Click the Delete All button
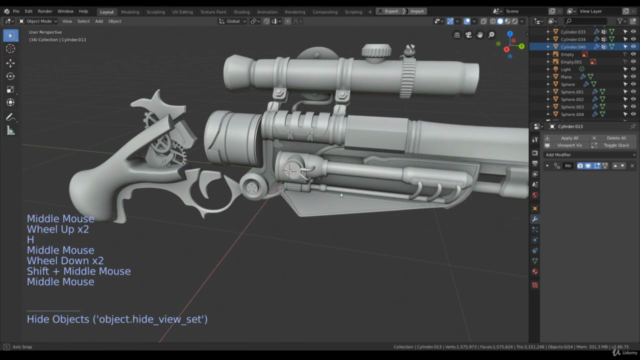The width and height of the screenshot is (640, 360). tap(613, 138)
